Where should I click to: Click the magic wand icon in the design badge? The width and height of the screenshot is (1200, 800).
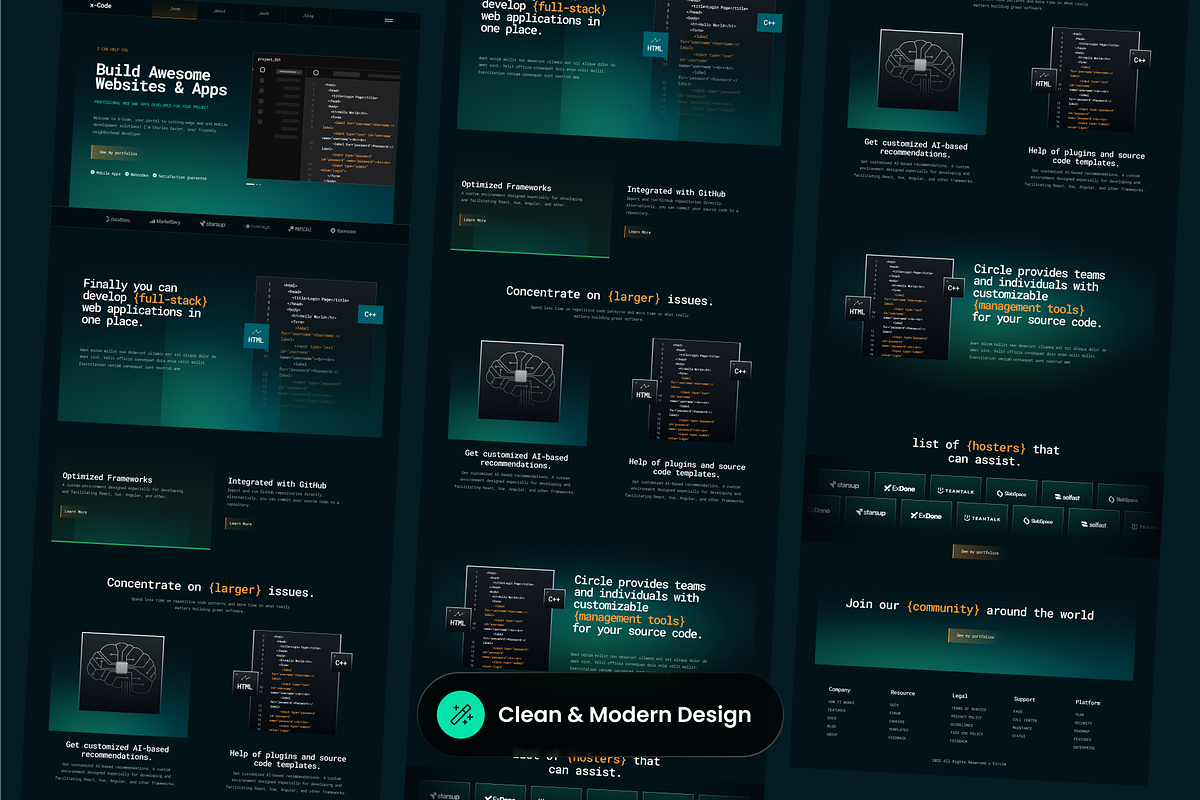(x=461, y=714)
